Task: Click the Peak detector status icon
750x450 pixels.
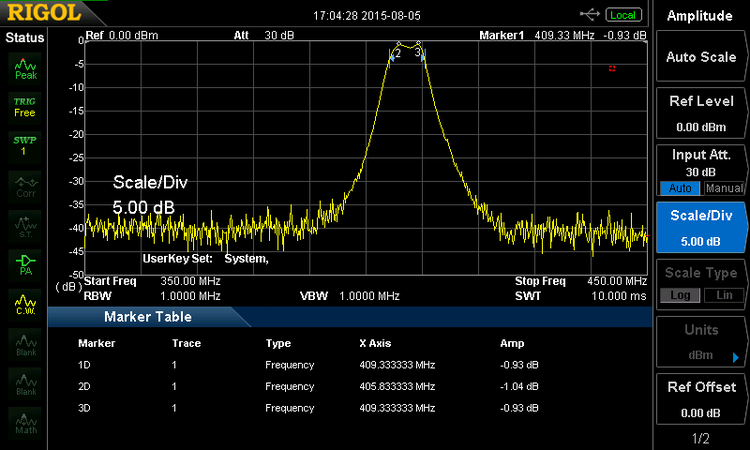Action: point(25,68)
